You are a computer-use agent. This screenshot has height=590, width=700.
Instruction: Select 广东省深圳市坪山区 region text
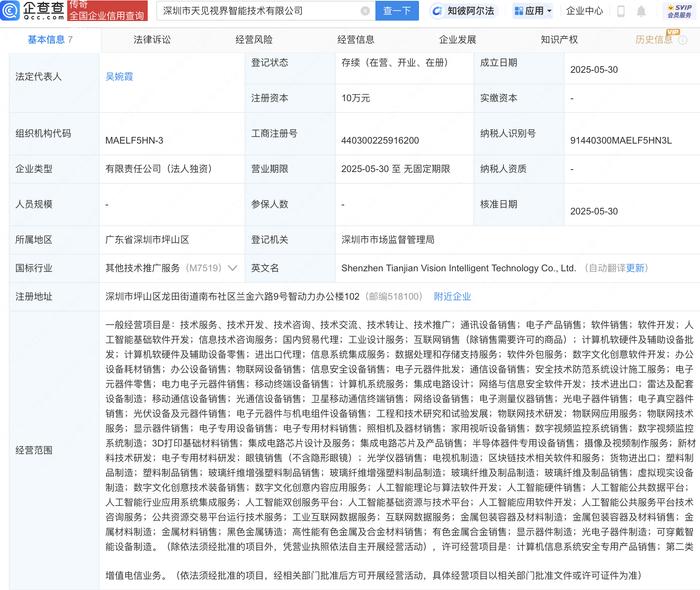coord(147,240)
